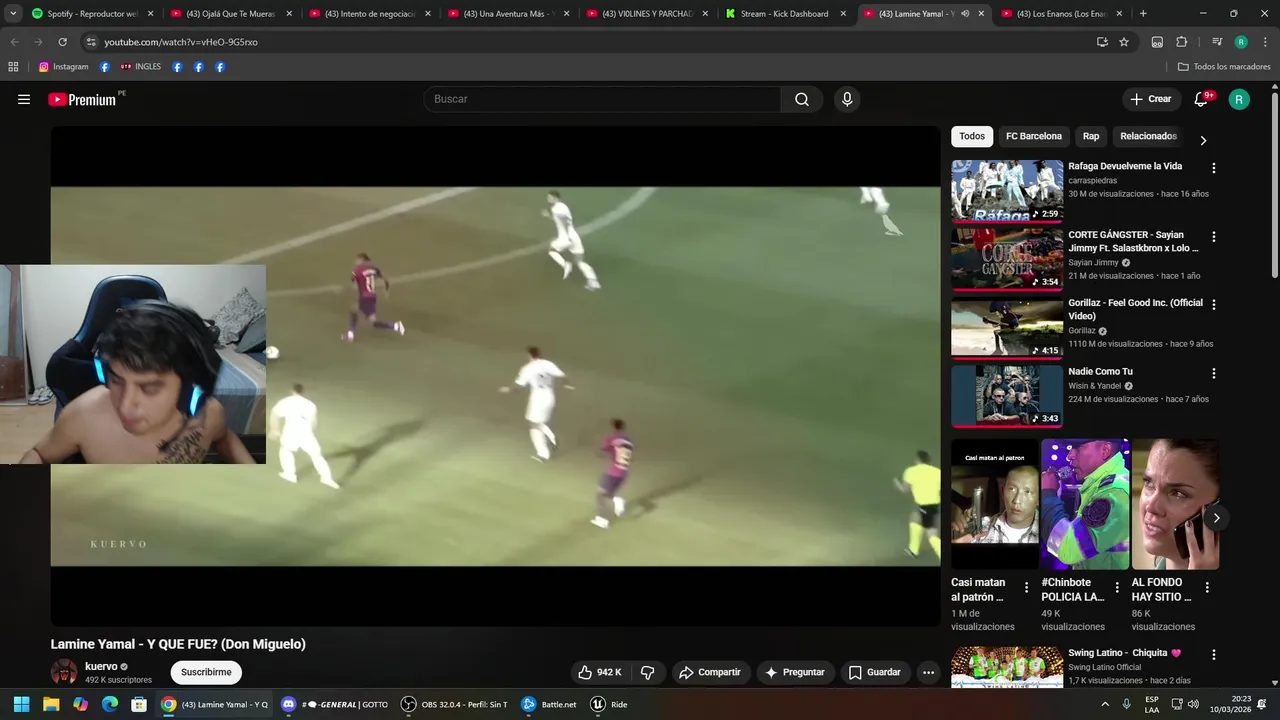Switch to the Ojalá Que Te Mueras tab
This screenshot has height=720, width=1280.
click(x=231, y=14)
